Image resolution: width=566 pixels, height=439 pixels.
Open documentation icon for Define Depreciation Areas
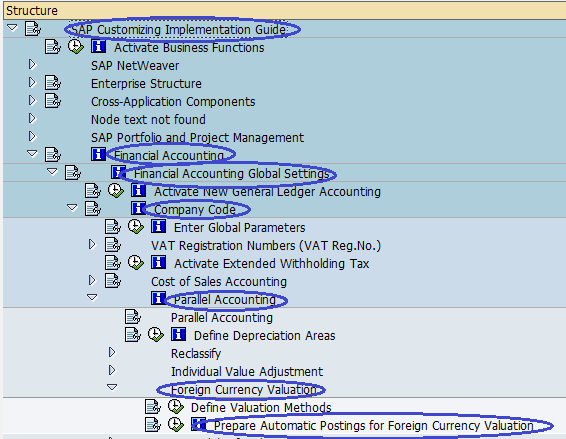click(133, 334)
